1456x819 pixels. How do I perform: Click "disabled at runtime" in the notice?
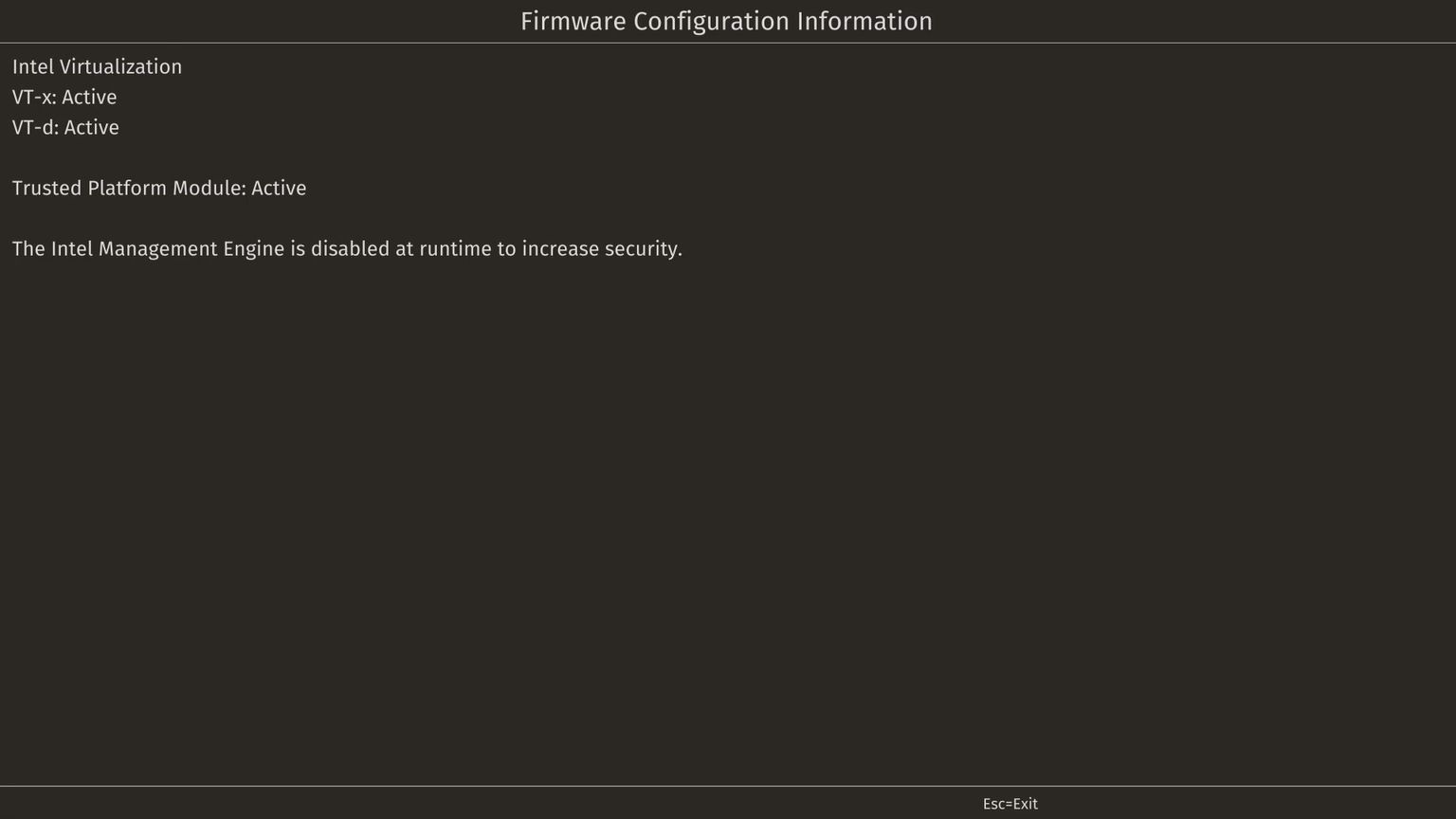pyautogui.click(x=401, y=248)
